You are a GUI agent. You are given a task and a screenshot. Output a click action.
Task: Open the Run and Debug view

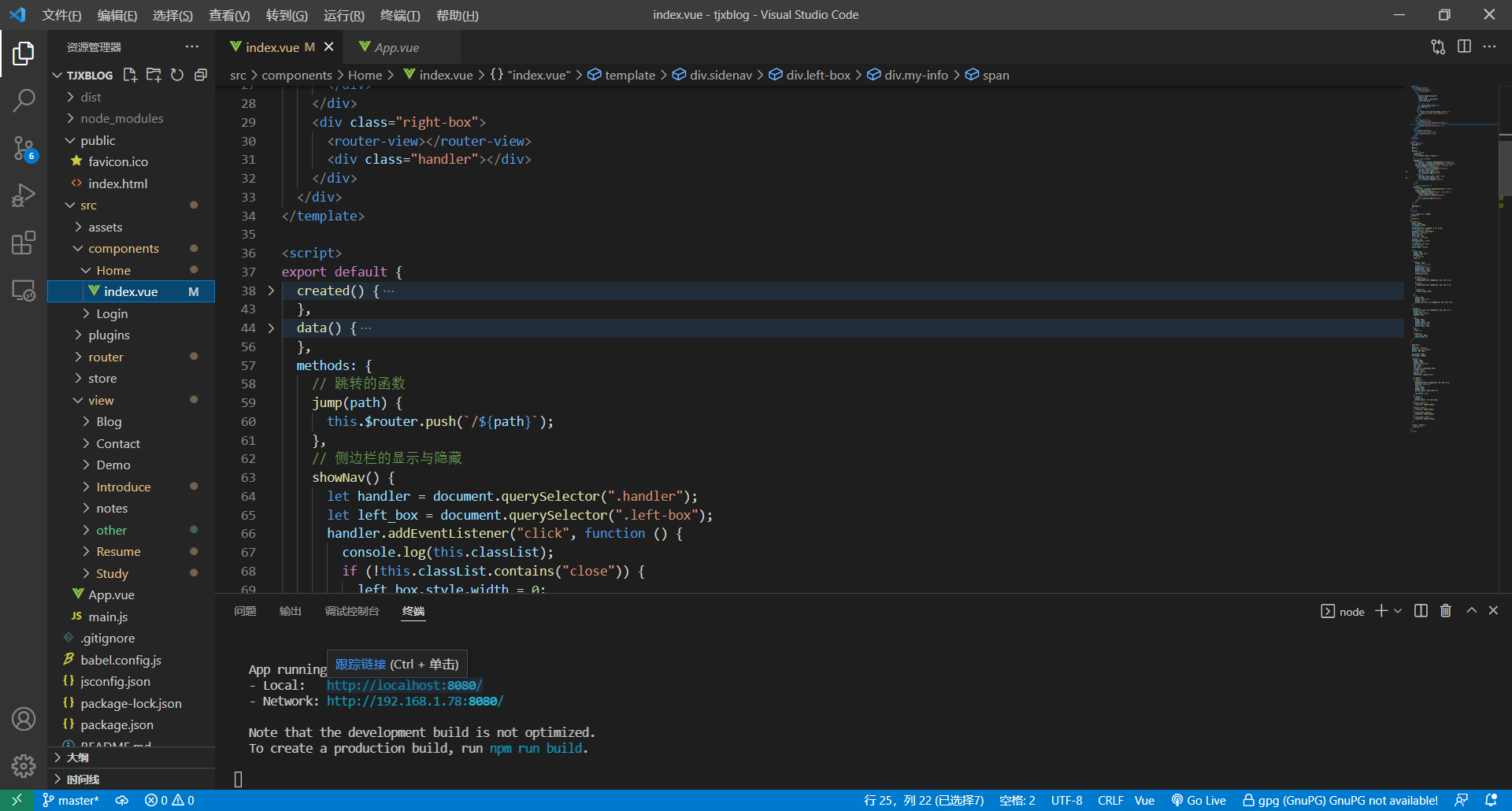click(x=24, y=195)
